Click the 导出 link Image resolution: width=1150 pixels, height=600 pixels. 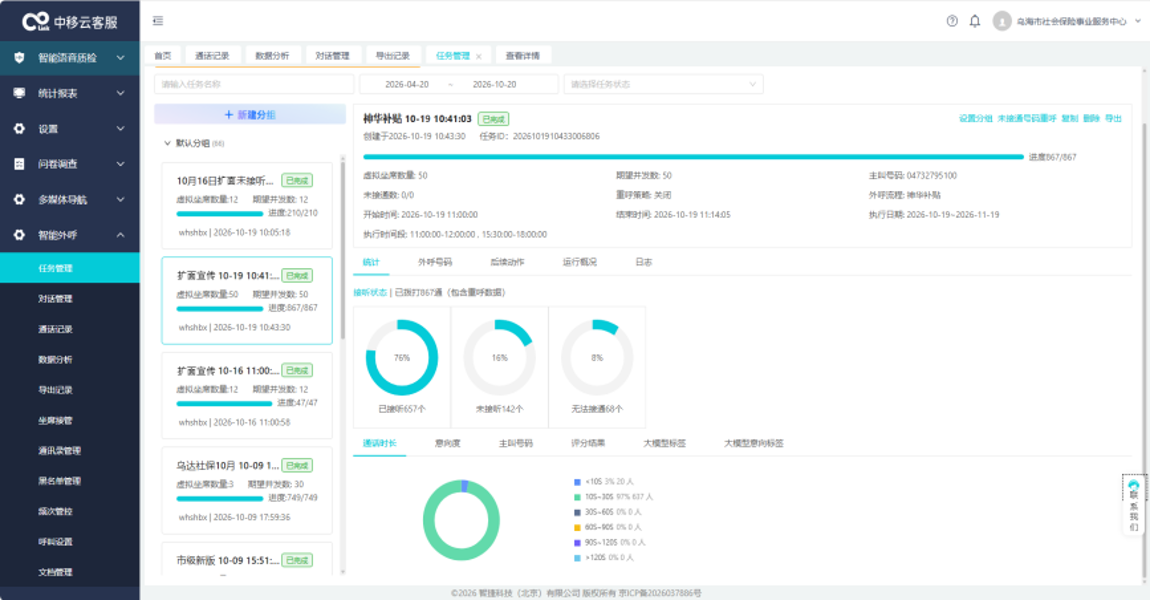pyautogui.click(x=1113, y=118)
